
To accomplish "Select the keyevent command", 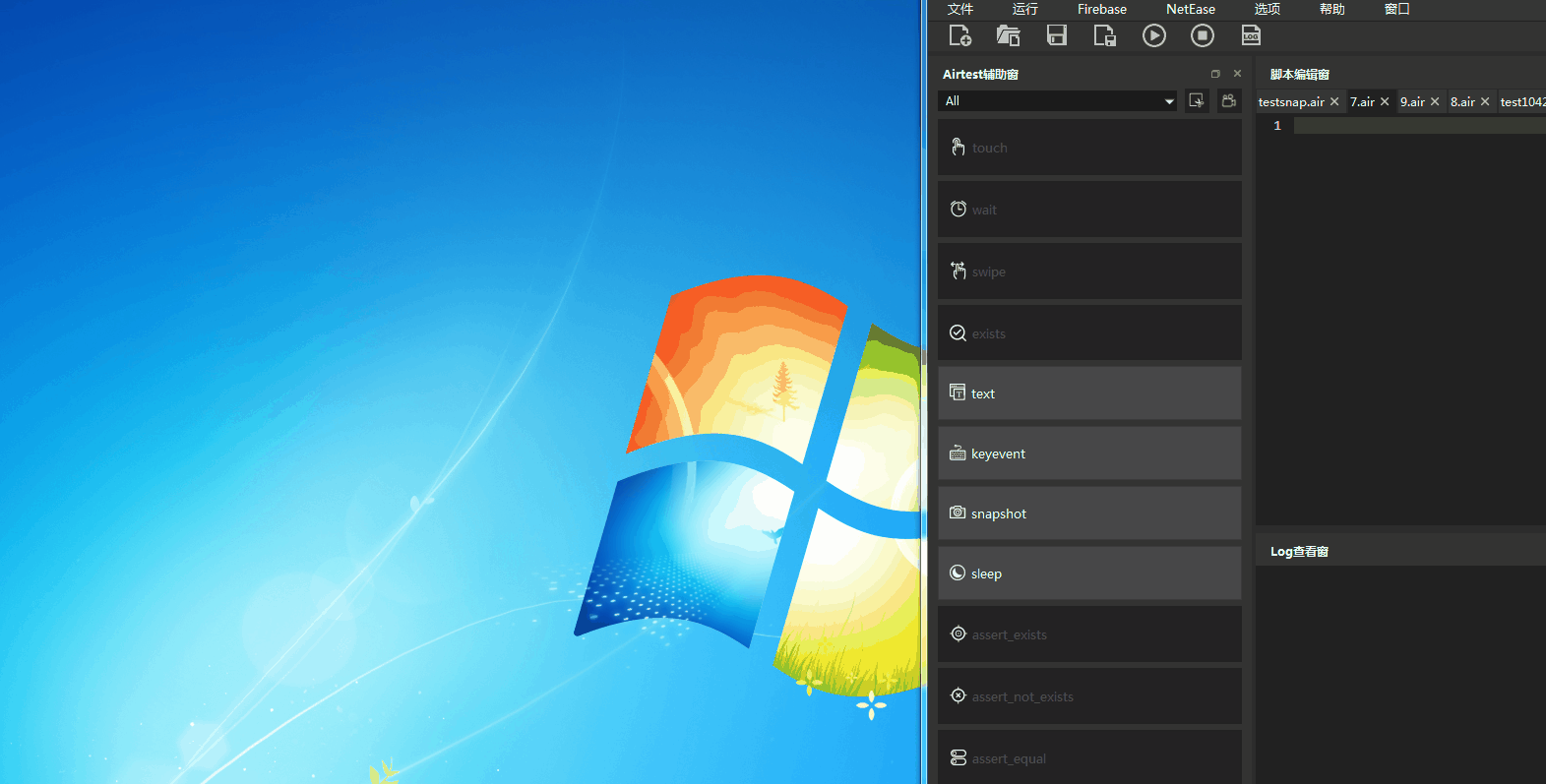I will coord(1089,453).
